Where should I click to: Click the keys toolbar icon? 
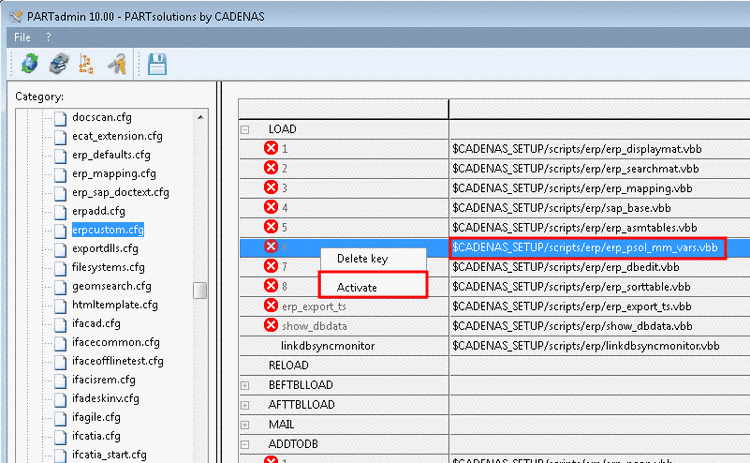coord(117,64)
